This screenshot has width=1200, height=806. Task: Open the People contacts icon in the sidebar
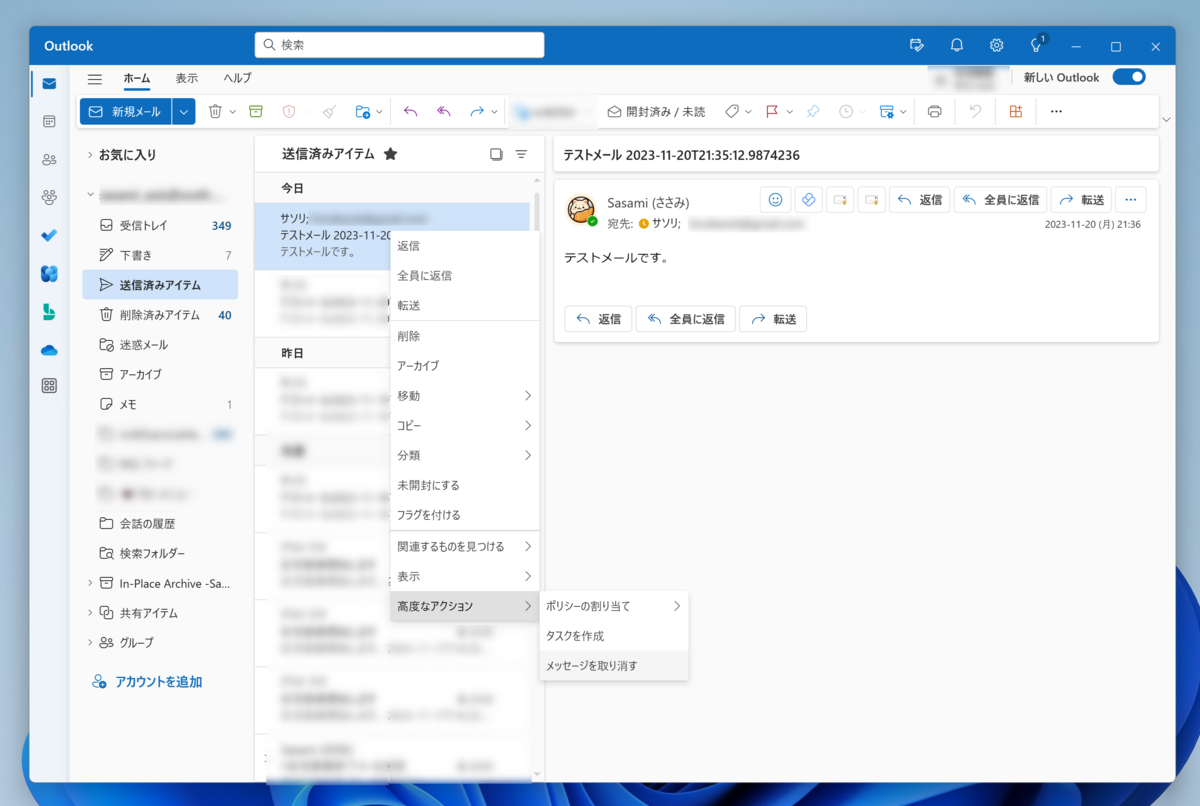click(49, 159)
